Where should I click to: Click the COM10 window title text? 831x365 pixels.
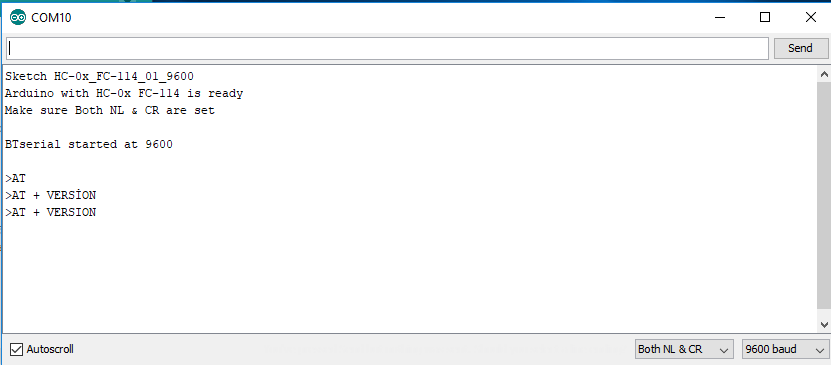point(51,18)
